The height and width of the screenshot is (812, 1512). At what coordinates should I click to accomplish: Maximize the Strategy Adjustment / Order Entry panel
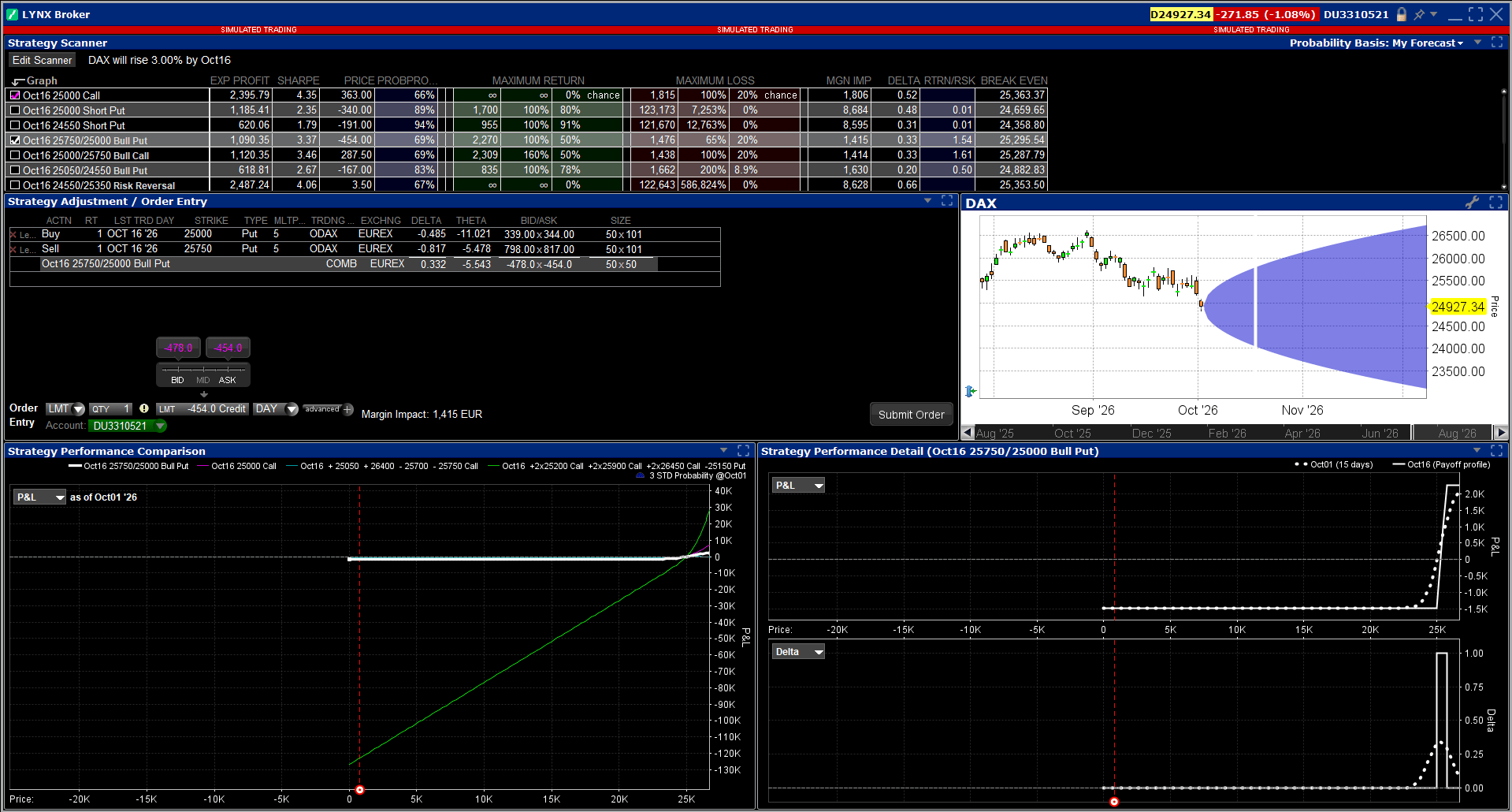point(947,201)
